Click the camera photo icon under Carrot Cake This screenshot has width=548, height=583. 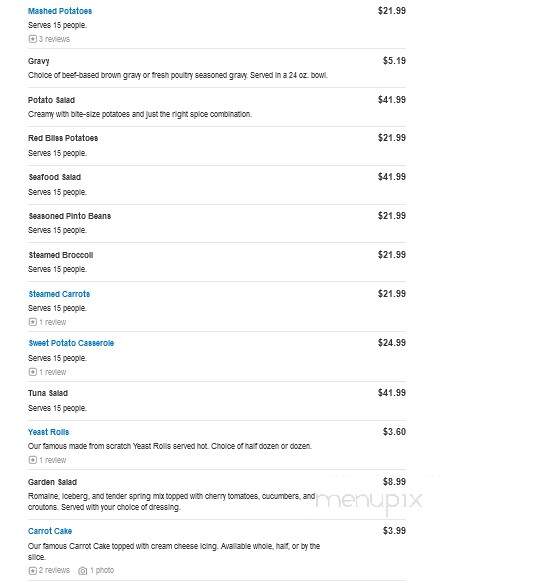83,571
